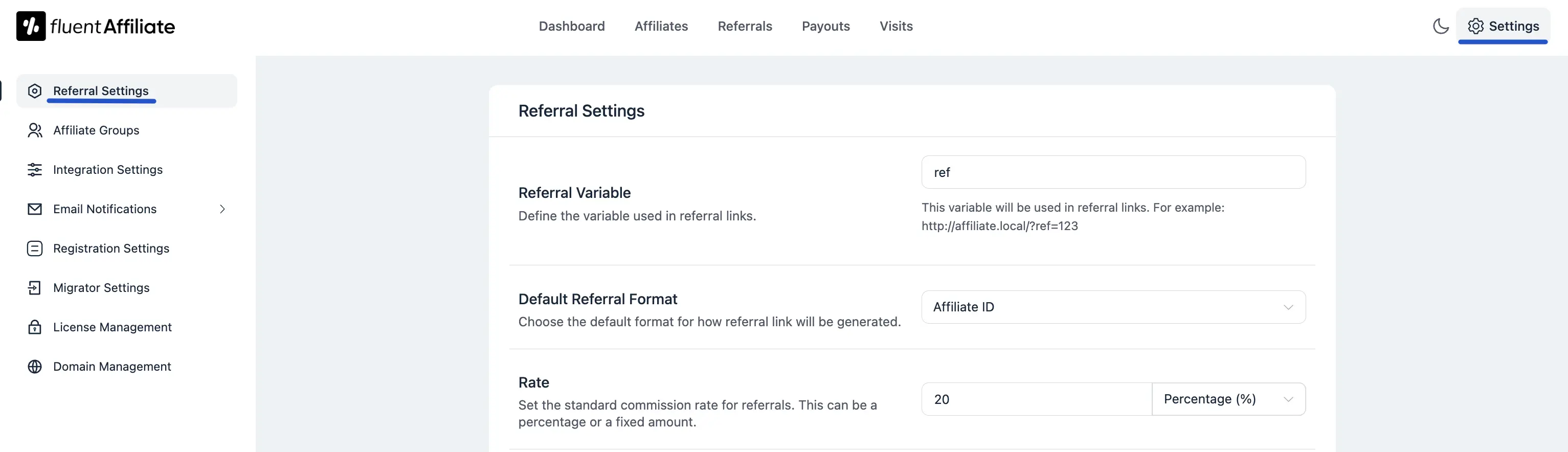The width and height of the screenshot is (1568, 452).
Task: Click the Migrator Settings import icon
Action: 35,288
